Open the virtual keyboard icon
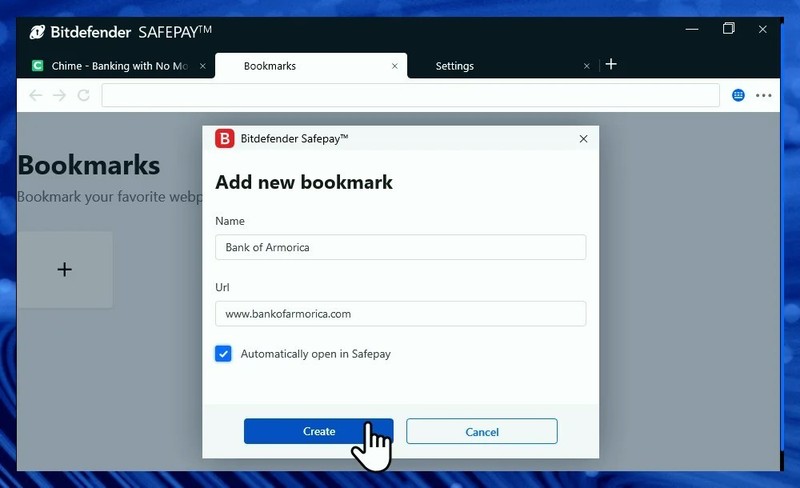The height and width of the screenshot is (488, 800). 738,95
